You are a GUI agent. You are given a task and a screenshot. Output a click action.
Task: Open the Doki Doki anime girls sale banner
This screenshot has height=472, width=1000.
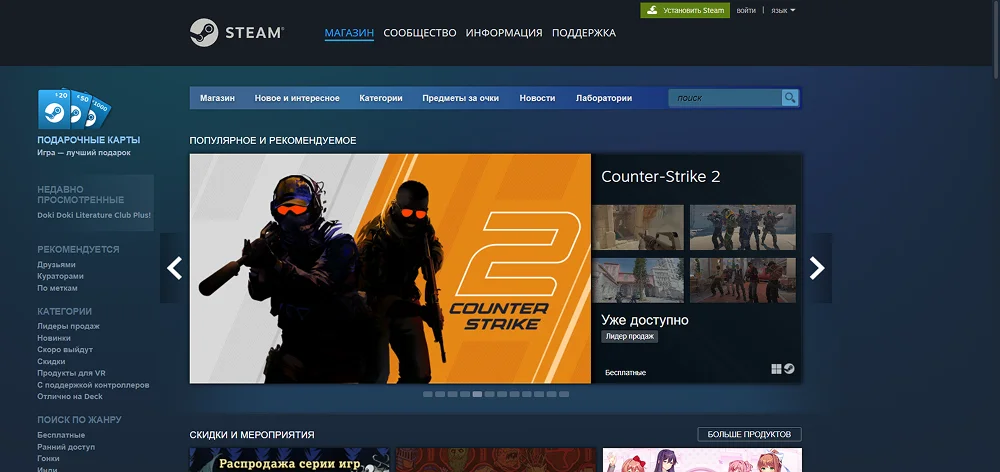(702, 460)
